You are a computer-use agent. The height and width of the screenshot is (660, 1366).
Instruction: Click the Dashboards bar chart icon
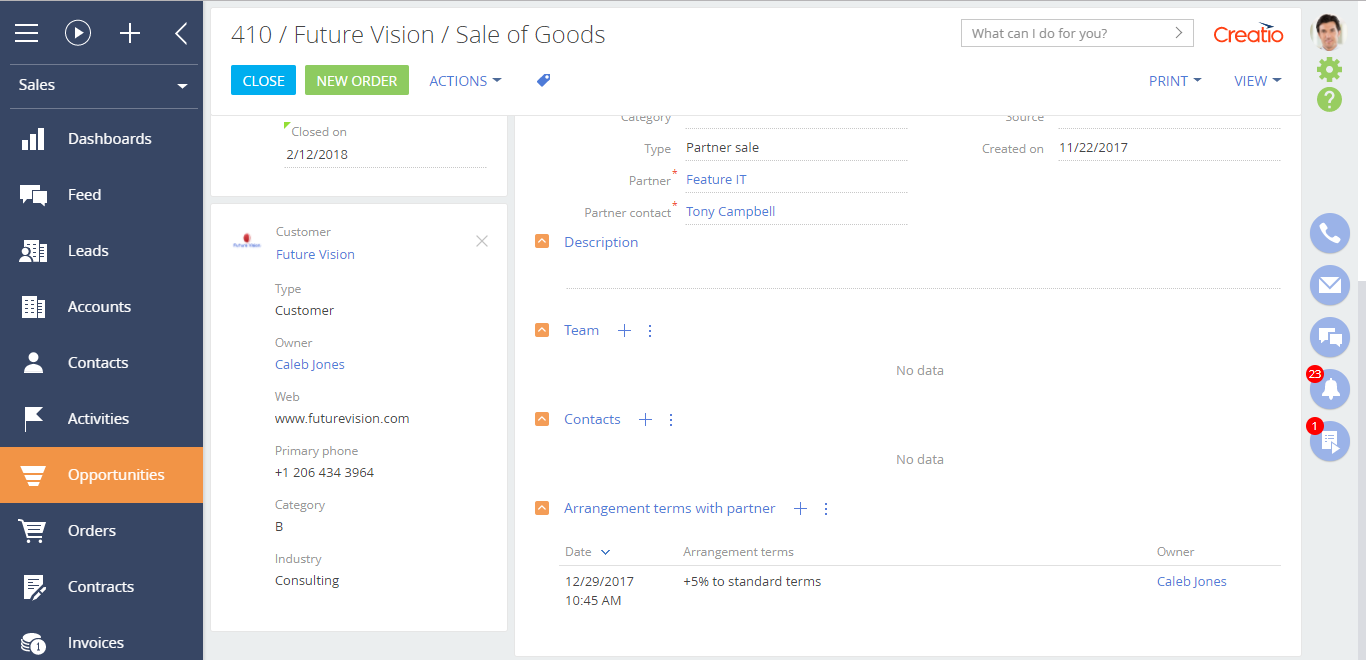click(x=33, y=139)
